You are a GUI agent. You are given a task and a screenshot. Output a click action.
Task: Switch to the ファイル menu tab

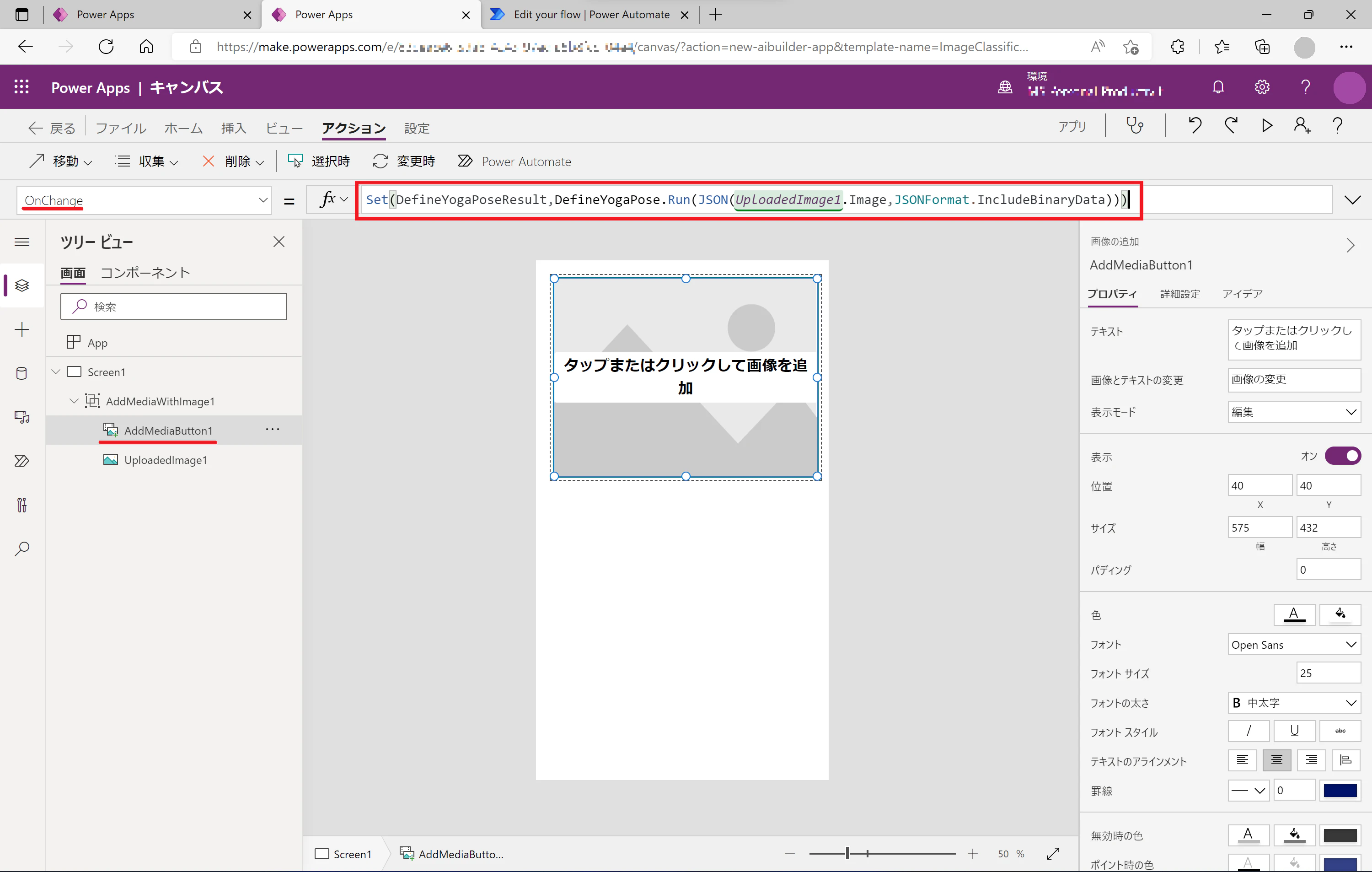(121, 128)
